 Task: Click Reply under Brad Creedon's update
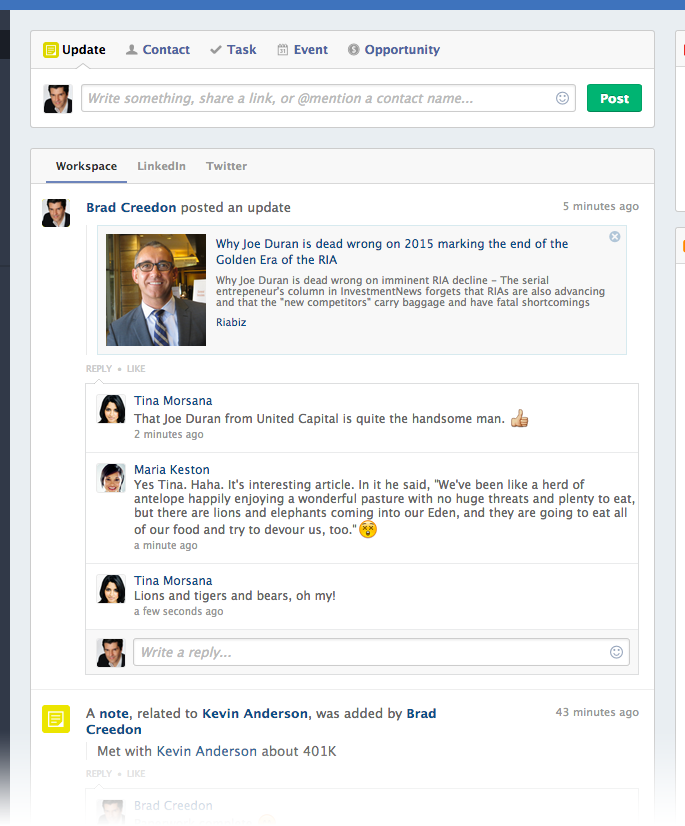[x=99, y=369]
